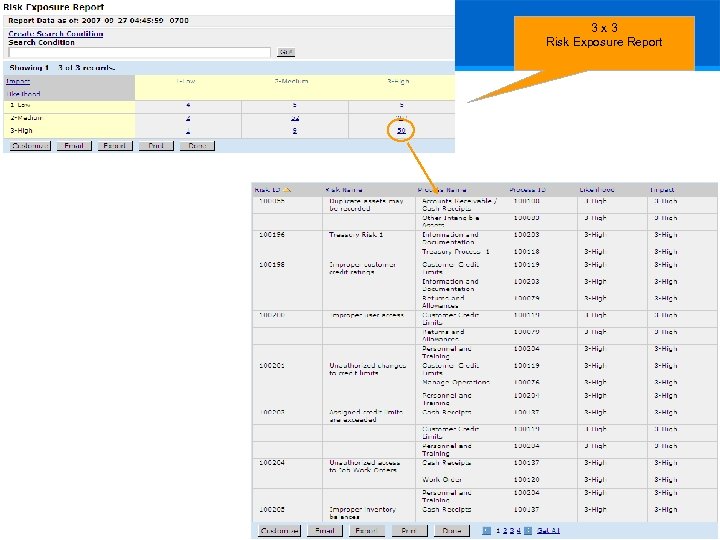Image resolution: width=720 pixels, height=540 pixels.
Task: Click Print button under the detail table
Action: coord(409,531)
